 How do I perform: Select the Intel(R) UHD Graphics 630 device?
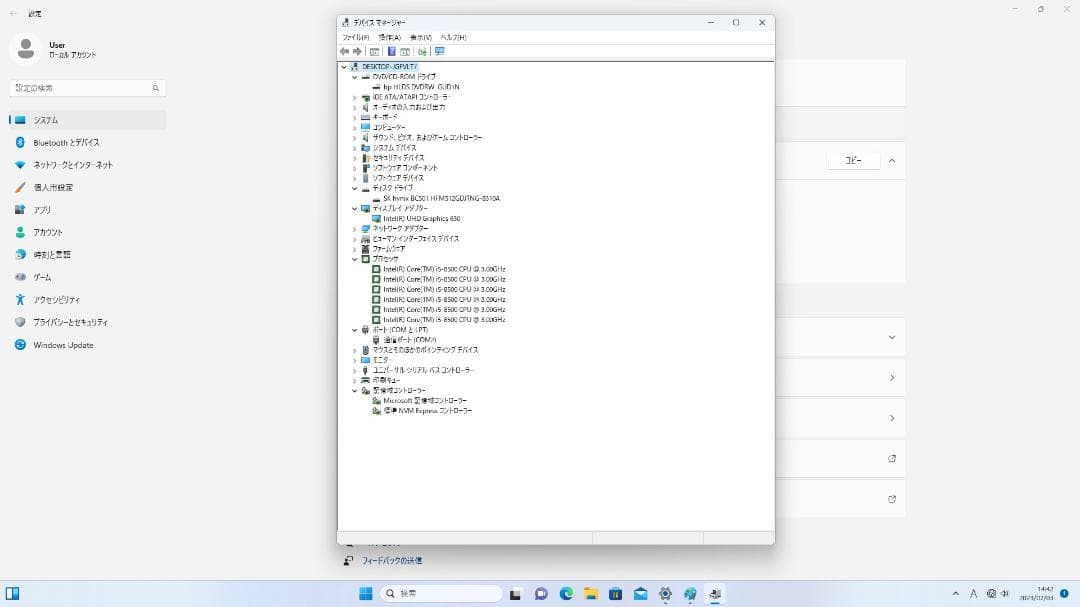click(x=421, y=218)
